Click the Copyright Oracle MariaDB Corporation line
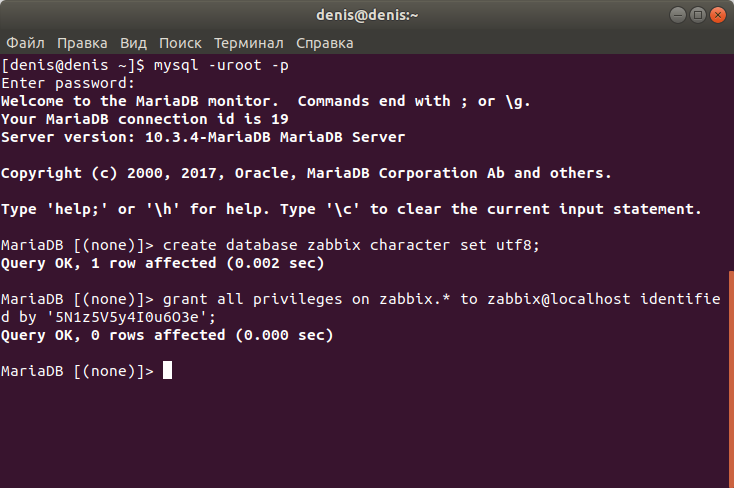Viewport: 734px width, 488px height. (x=306, y=173)
